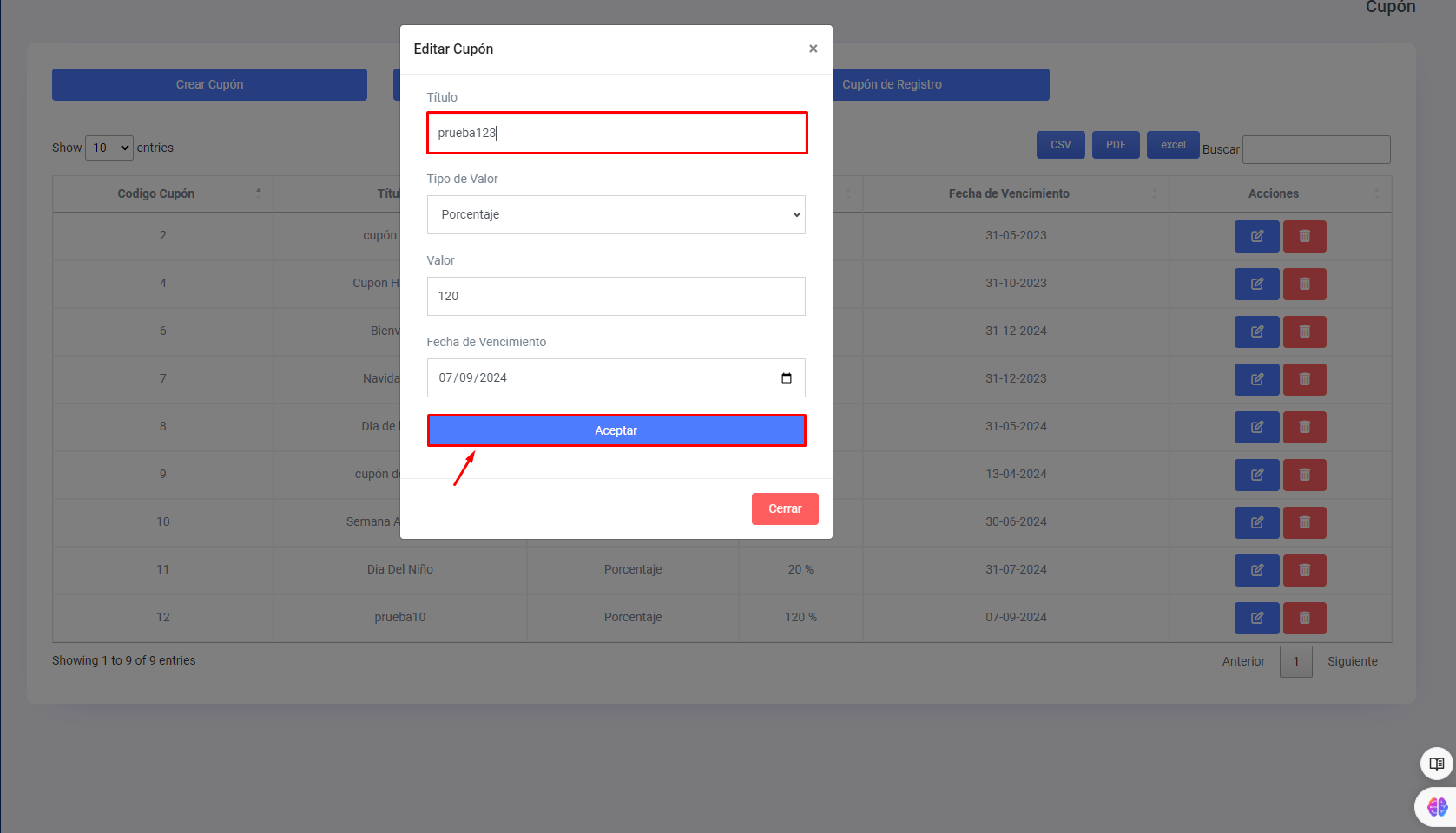The height and width of the screenshot is (833, 1456).
Task: Click the calendar icon in the date field
Action: [787, 378]
